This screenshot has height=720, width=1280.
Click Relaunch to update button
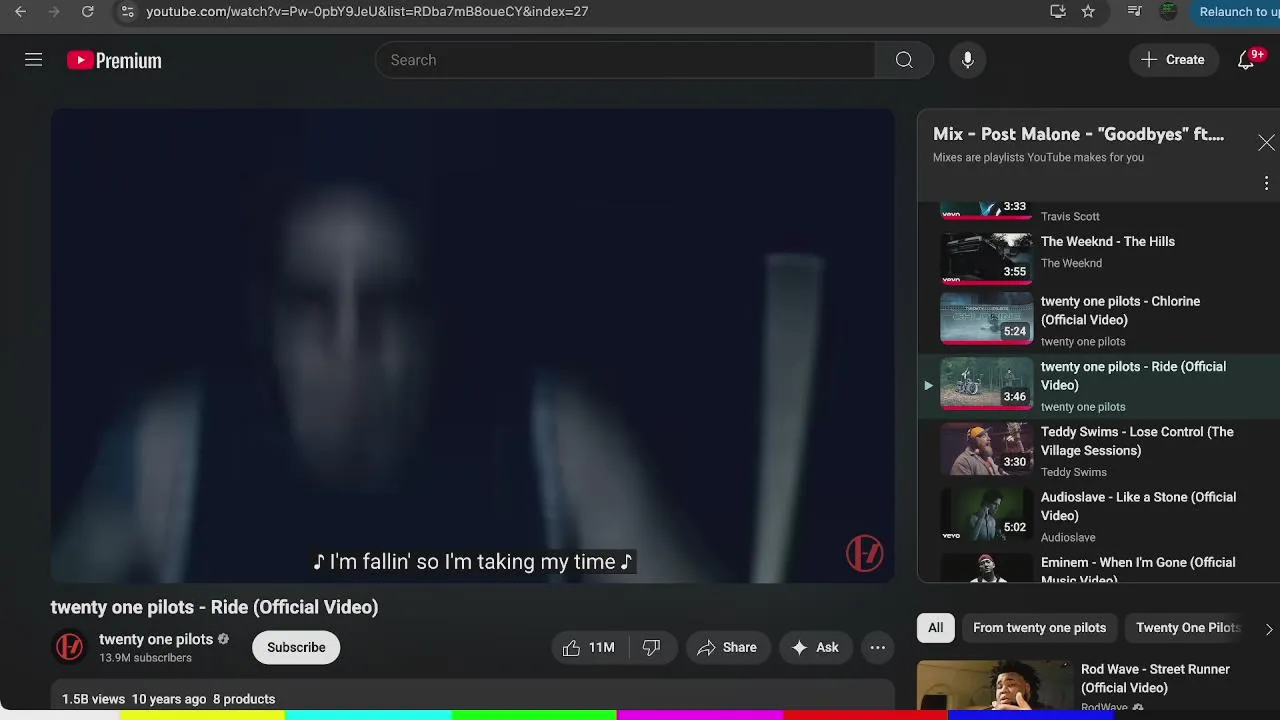(1238, 12)
